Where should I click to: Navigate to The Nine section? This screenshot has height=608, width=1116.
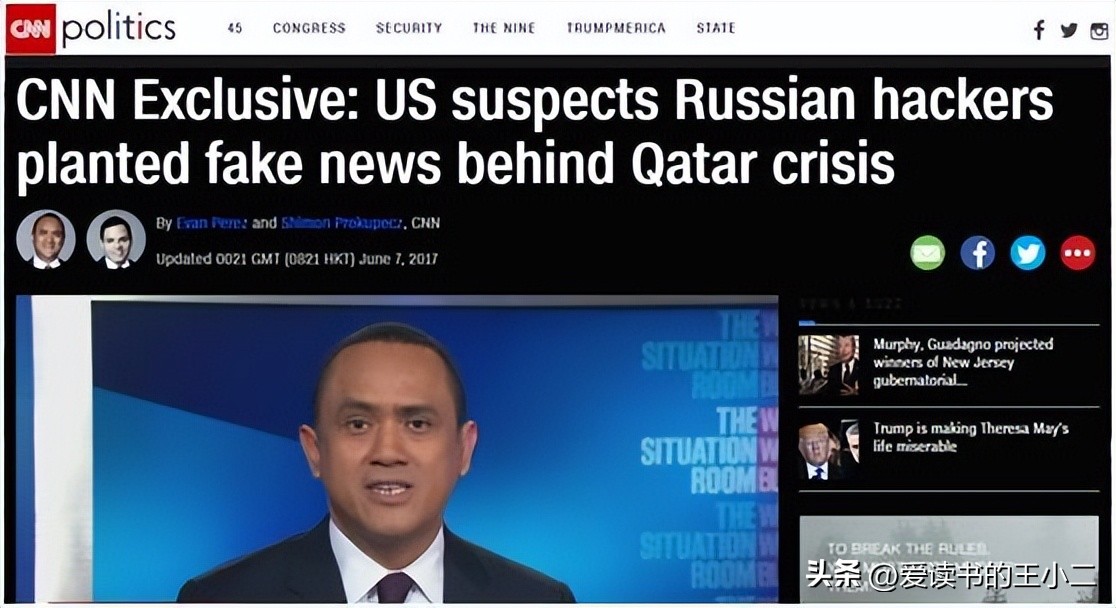pos(504,28)
